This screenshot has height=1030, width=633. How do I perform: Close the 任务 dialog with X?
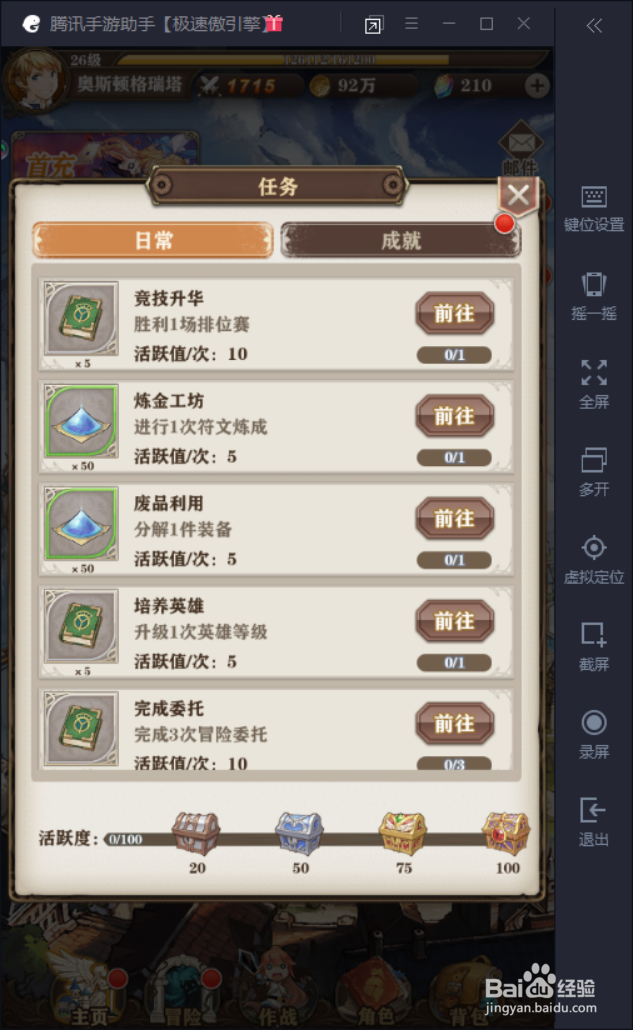coord(518,195)
